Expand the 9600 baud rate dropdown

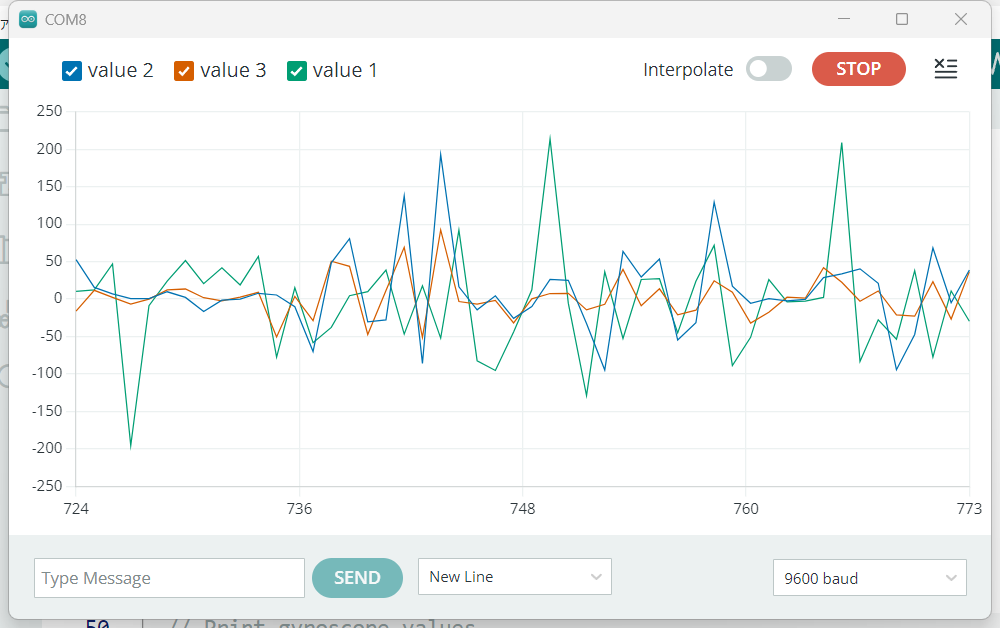(x=869, y=578)
